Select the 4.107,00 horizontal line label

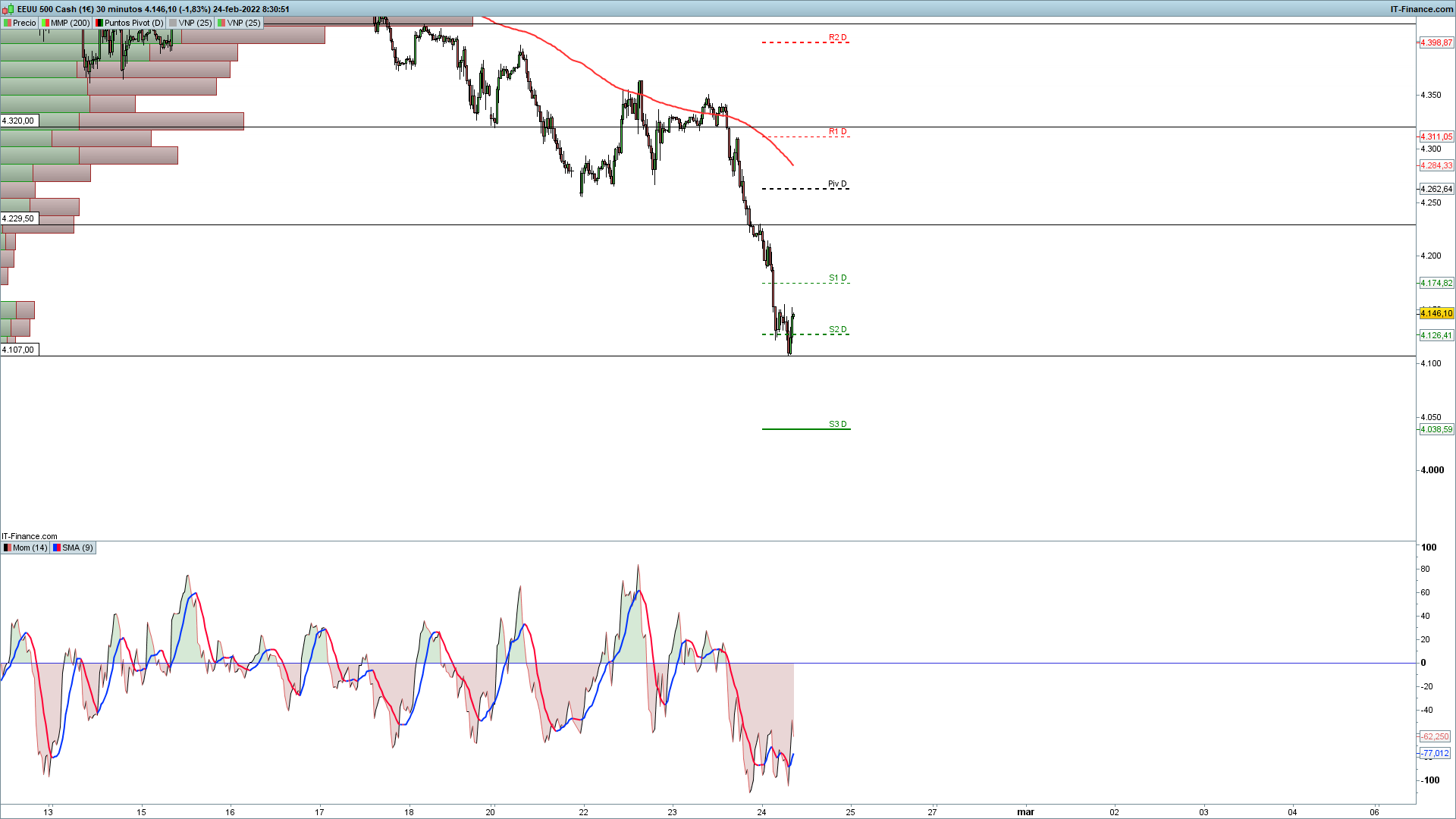(19, 350)
